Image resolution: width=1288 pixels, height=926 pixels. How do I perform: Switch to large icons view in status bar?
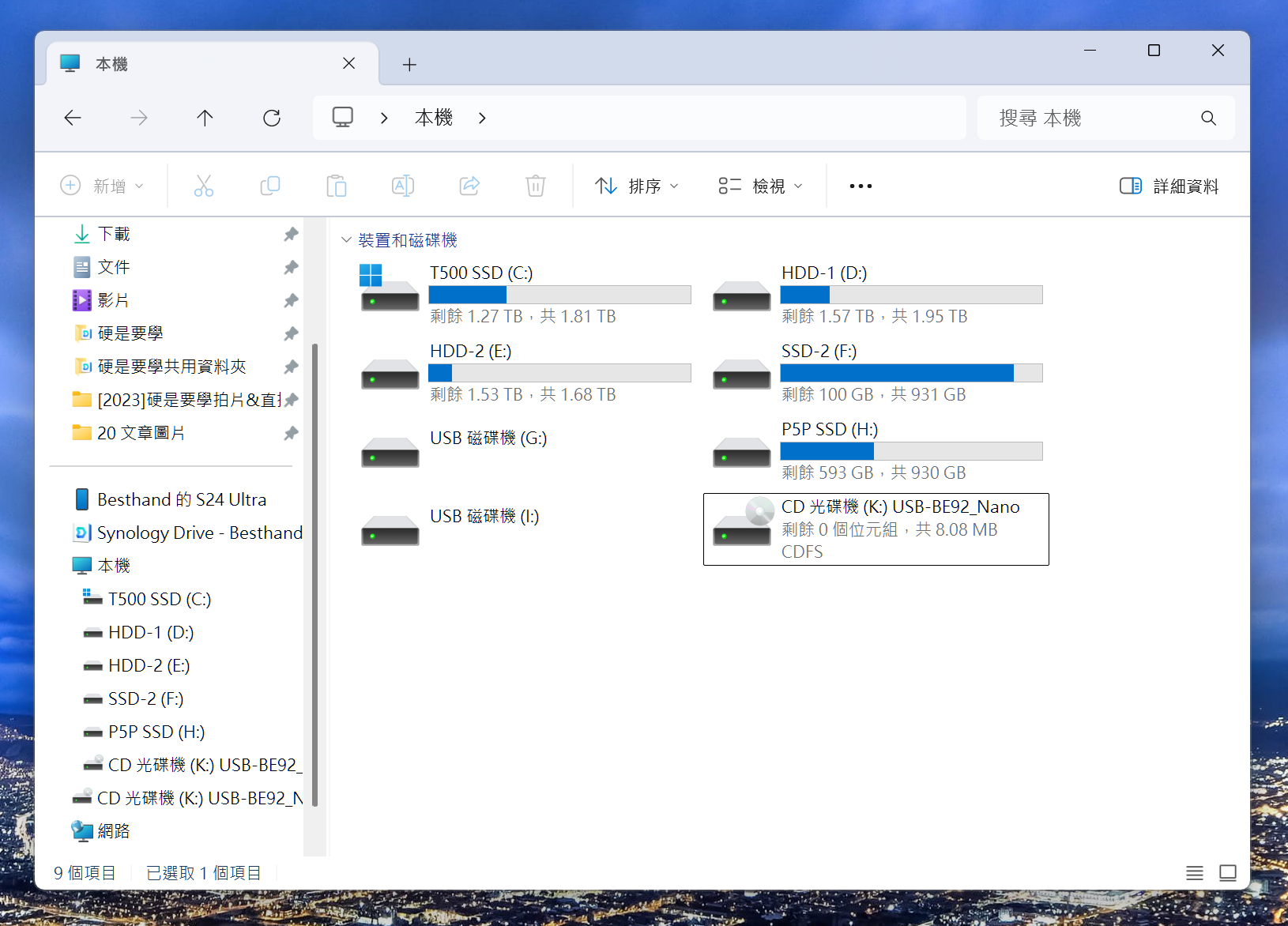point(1228,872)
